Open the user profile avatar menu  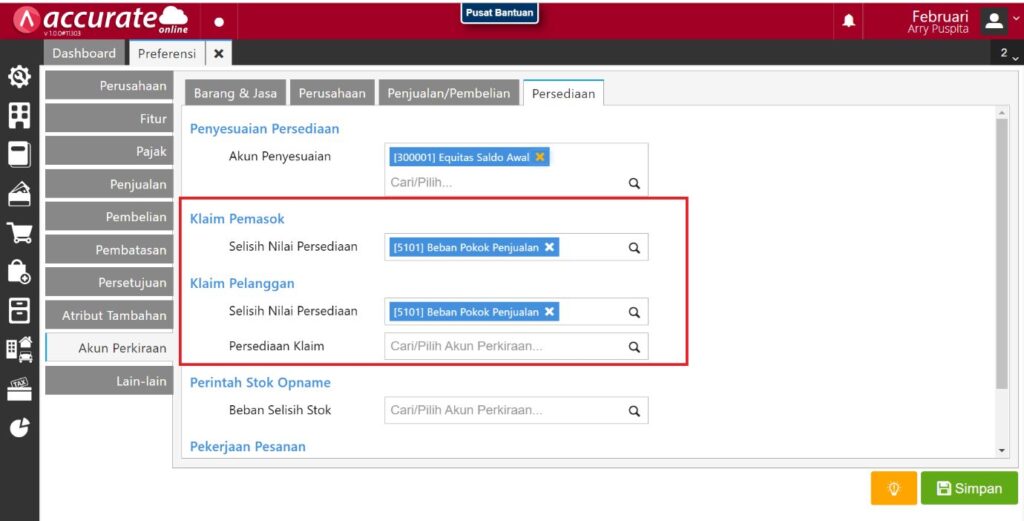coord(994,21)
